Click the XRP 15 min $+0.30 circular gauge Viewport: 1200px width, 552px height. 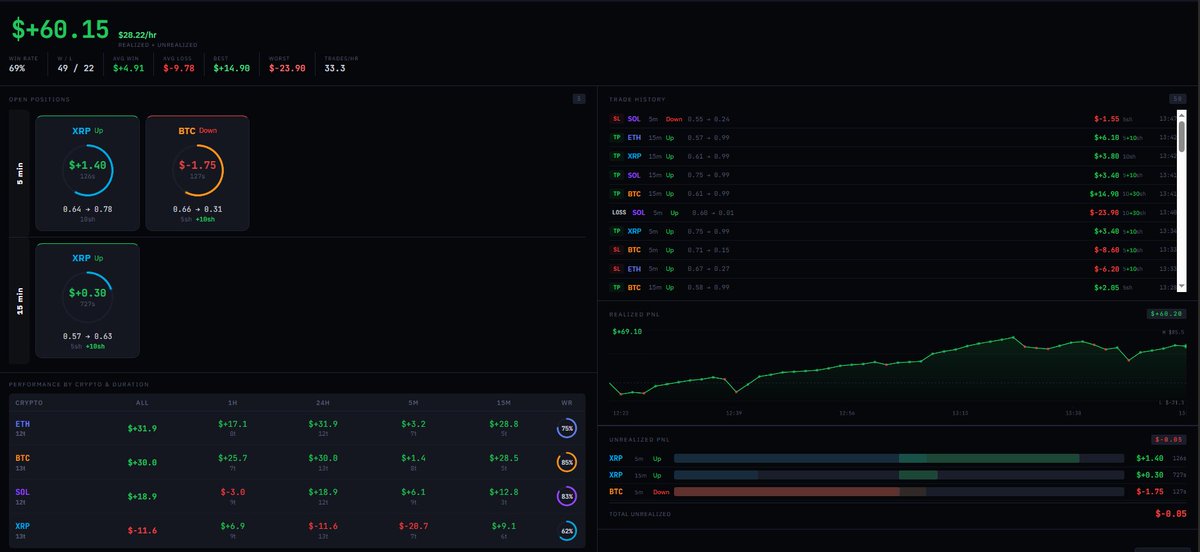(88, 295)
